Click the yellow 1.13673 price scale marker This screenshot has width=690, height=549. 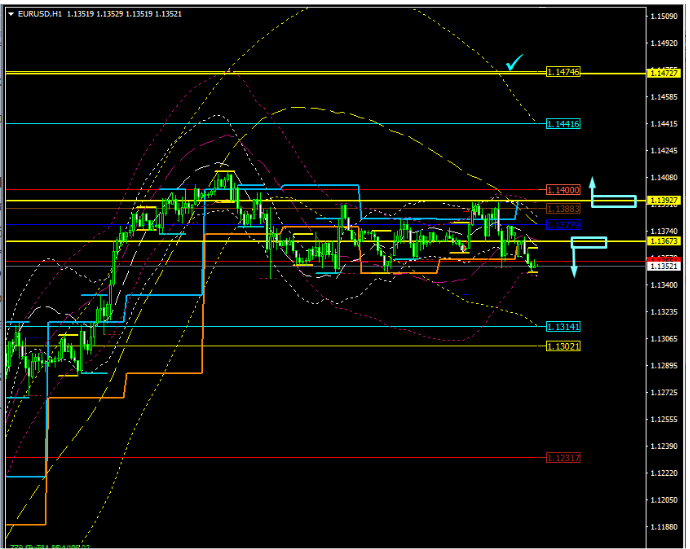coord(664,241)
